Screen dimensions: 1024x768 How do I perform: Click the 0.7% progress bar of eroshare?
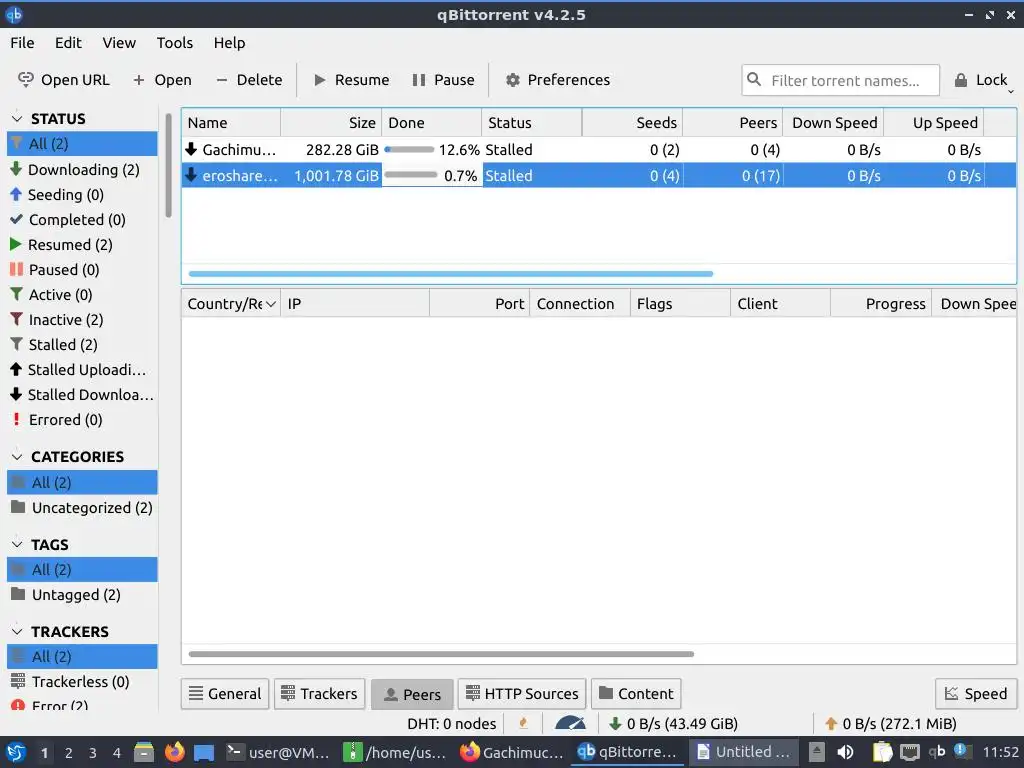411,175
